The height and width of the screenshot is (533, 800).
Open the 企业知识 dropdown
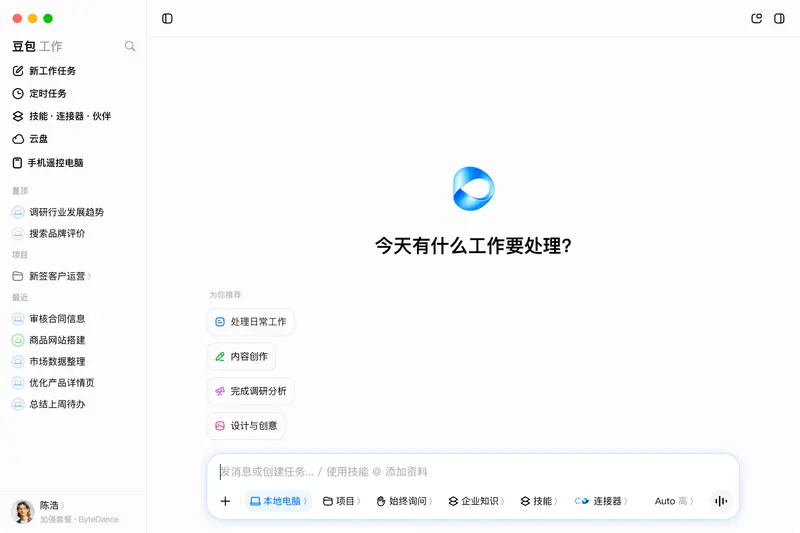(x=476, y=501)
